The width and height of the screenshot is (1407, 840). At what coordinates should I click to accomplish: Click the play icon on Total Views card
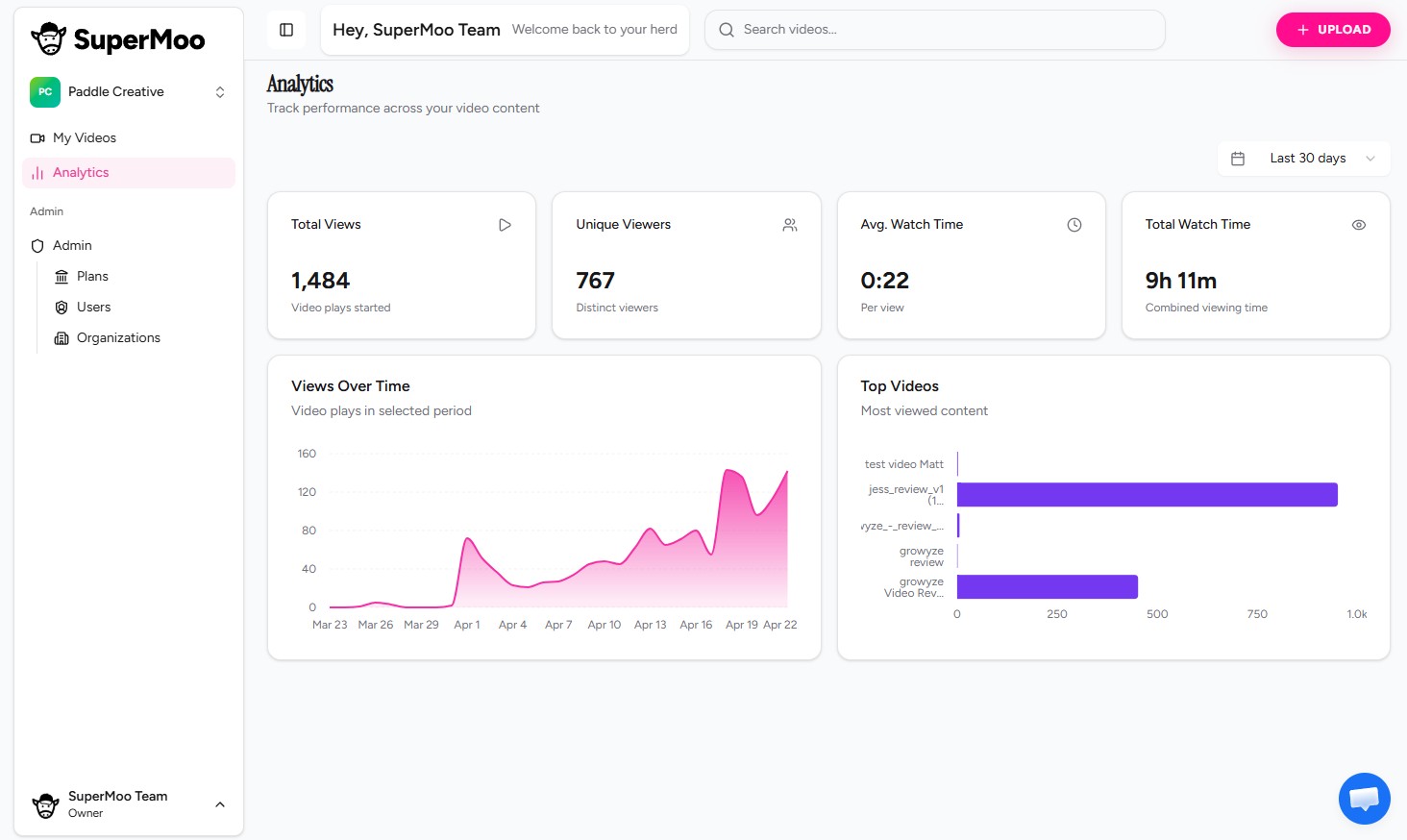[505, 224]
